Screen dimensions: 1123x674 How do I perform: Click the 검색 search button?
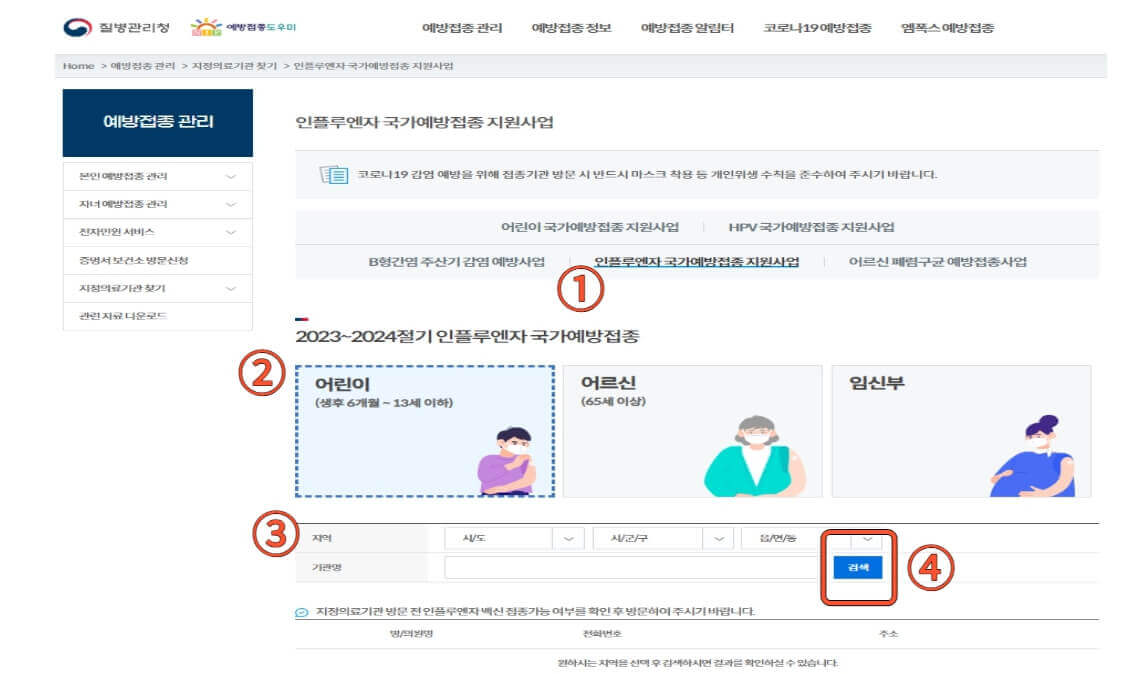857,565
